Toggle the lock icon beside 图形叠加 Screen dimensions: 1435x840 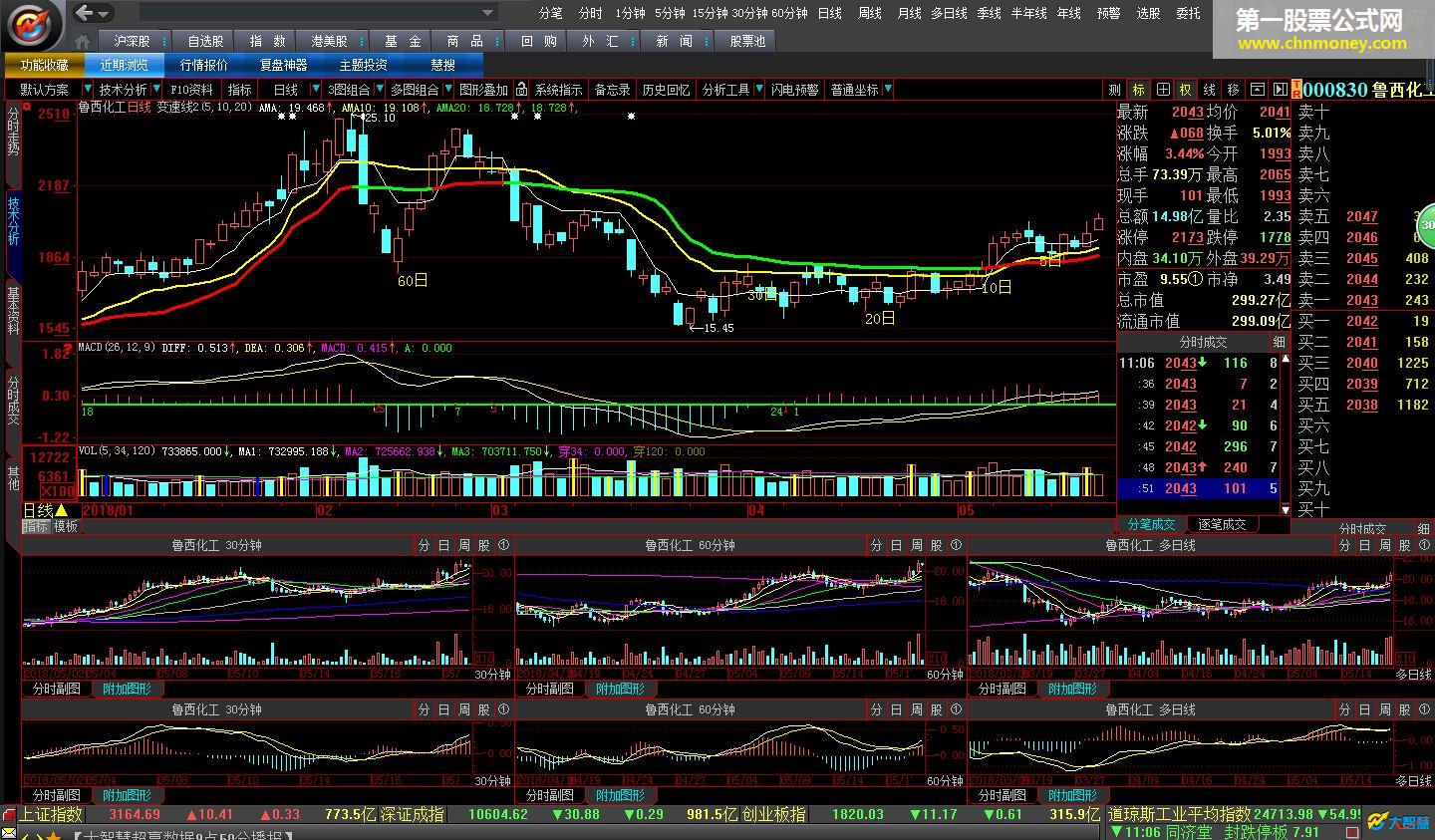520,90
